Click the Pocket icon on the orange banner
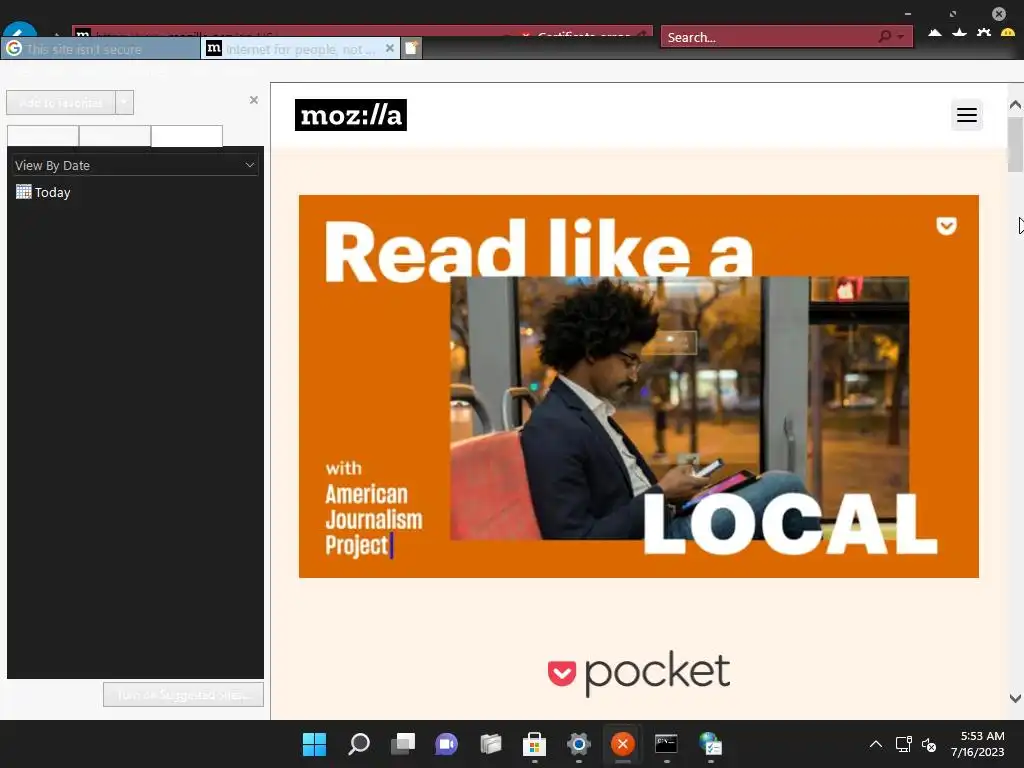The height and width of the screenshot is (768, 1024). 946,226
